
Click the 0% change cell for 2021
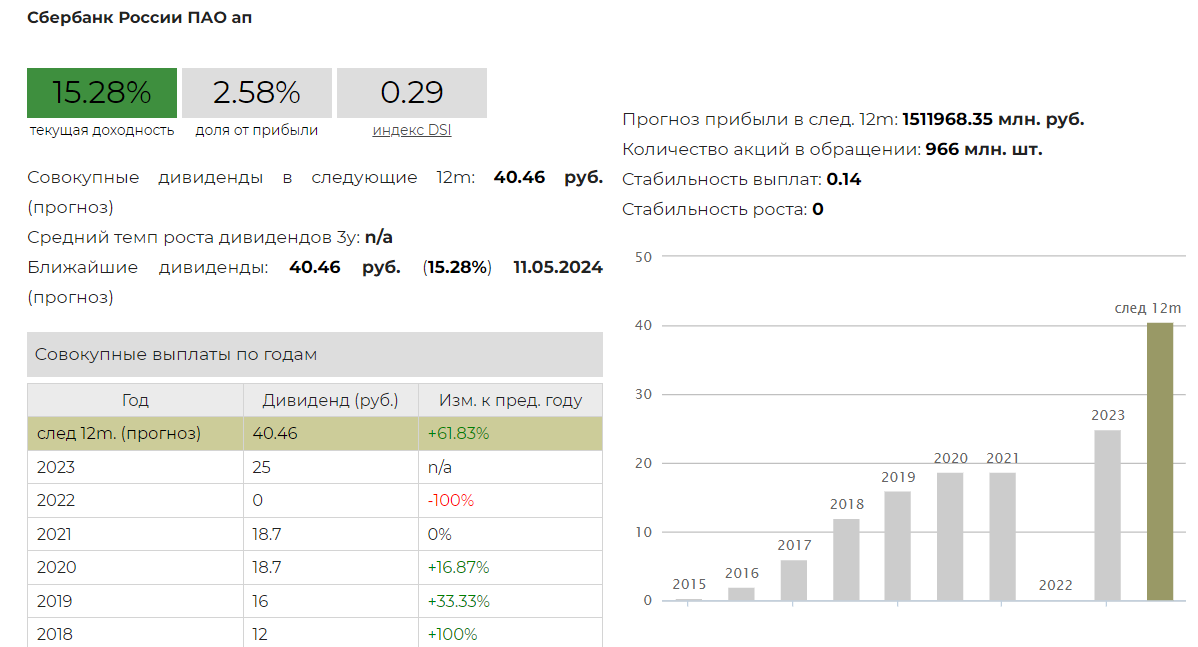pyautogui.click(x=510, y=534)
